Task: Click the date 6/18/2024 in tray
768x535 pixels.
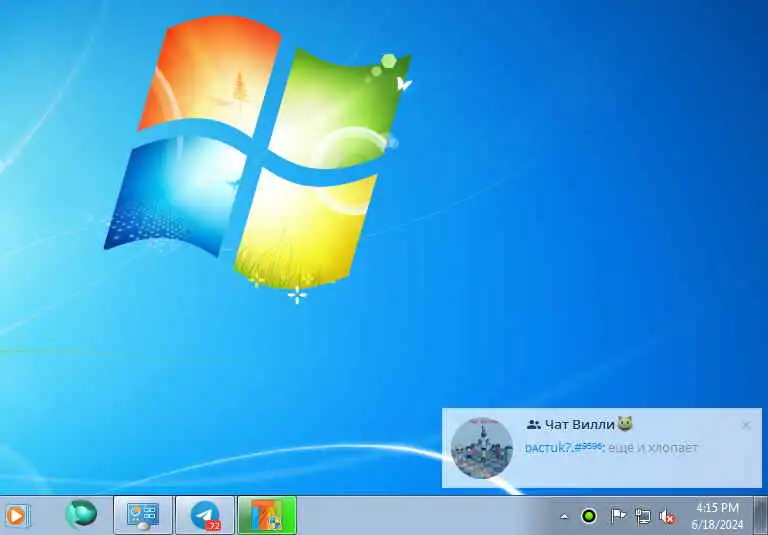Action: [717, 525]
